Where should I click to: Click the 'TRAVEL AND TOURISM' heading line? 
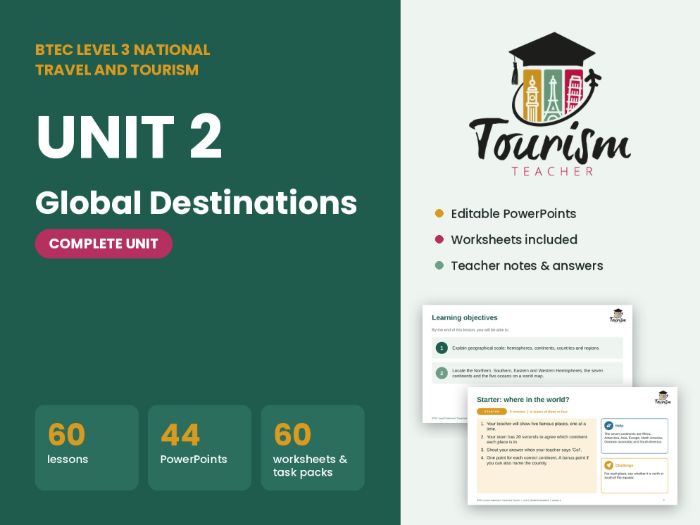(x=117, y=70)
